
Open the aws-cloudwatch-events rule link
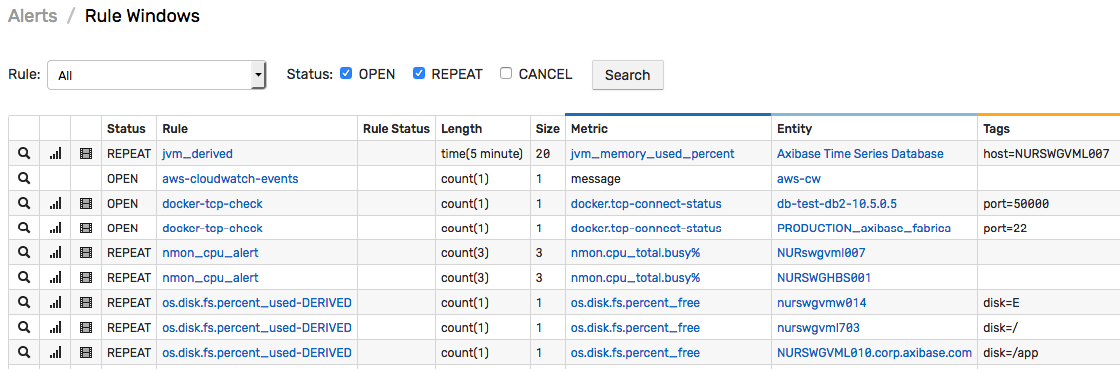click(231, 178)
